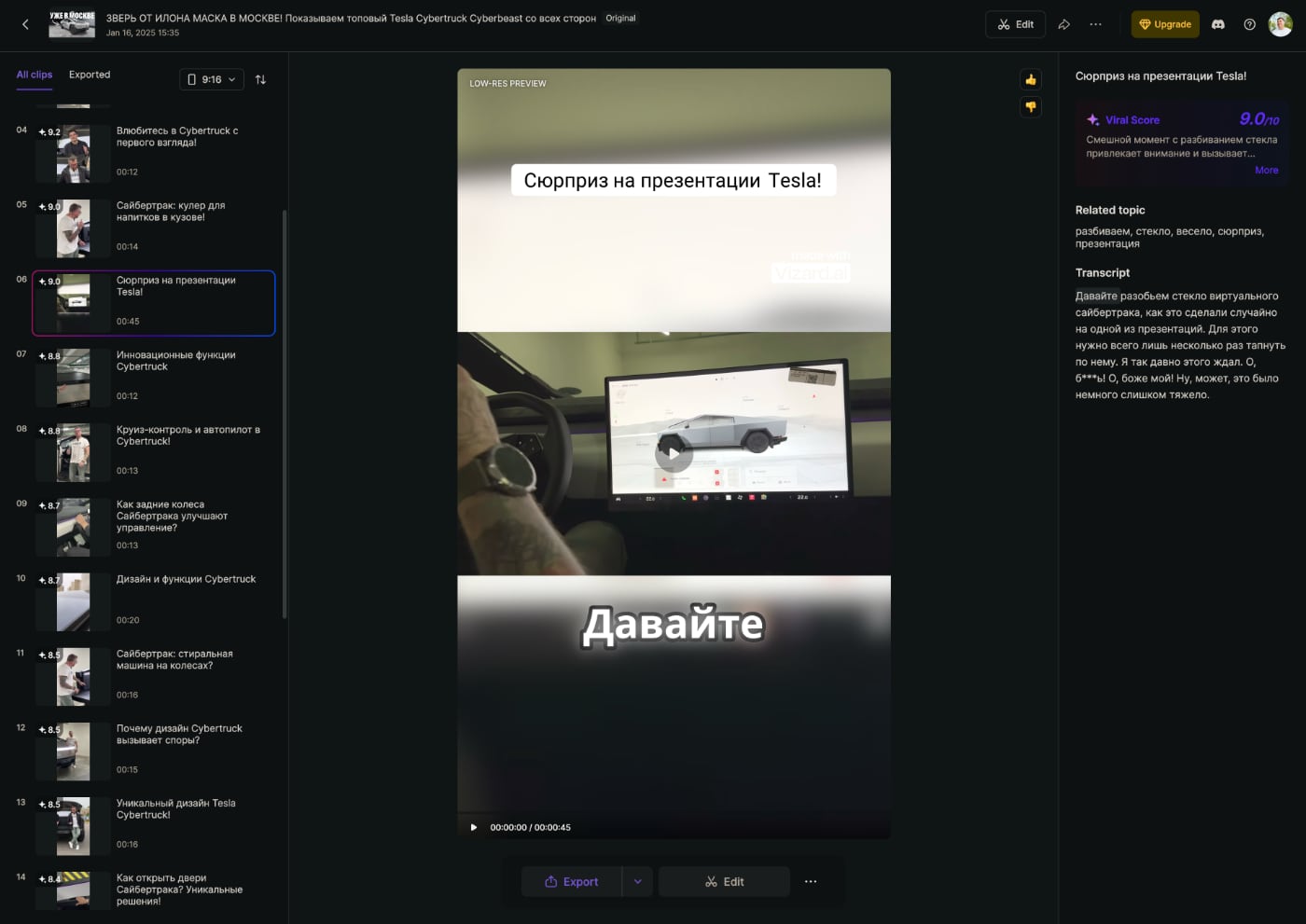Click the Original tag near the title
Screen dimensions: 1306x924
point(620,18)
